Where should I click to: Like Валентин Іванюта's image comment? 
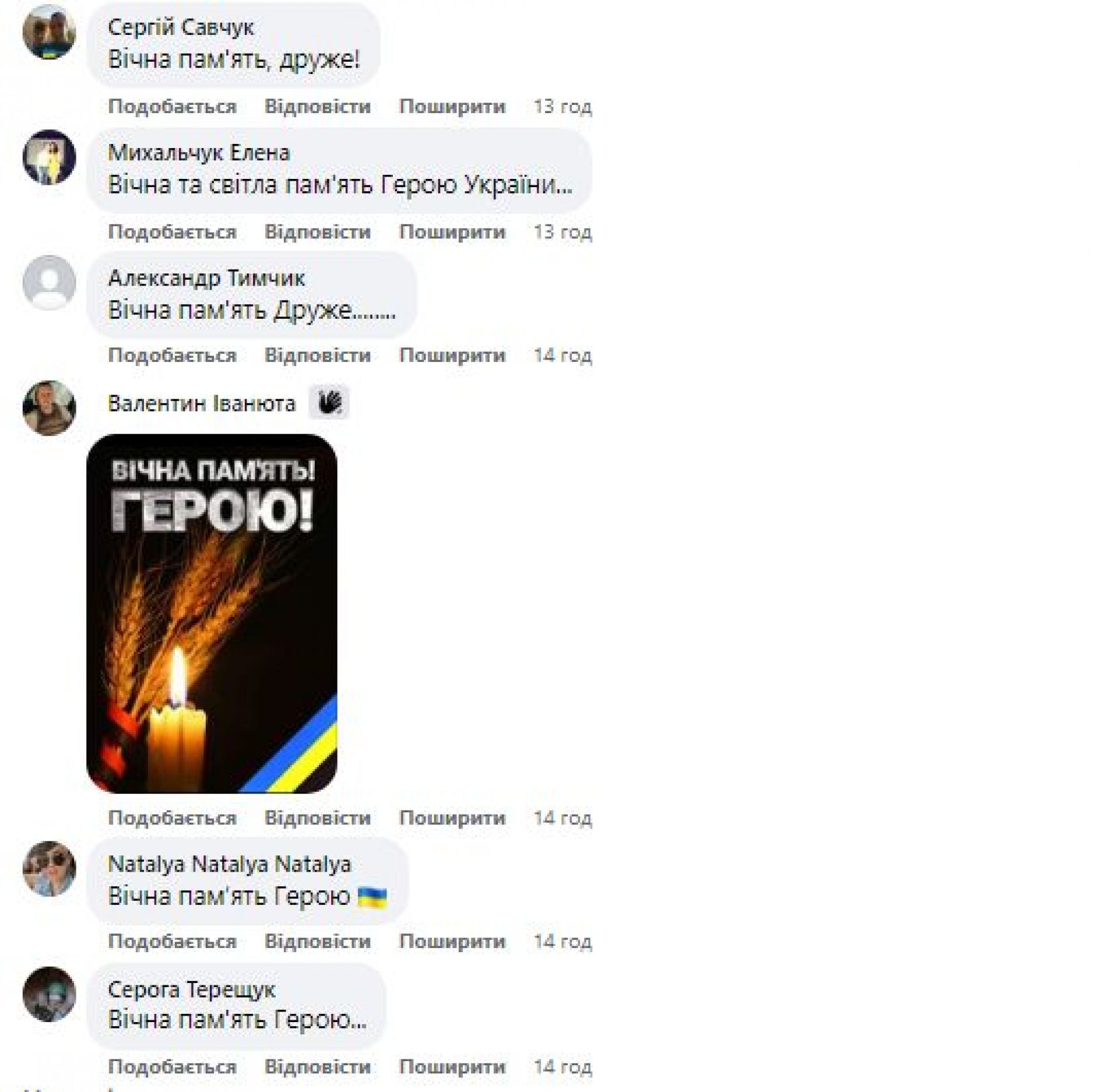tap(172, 818)
